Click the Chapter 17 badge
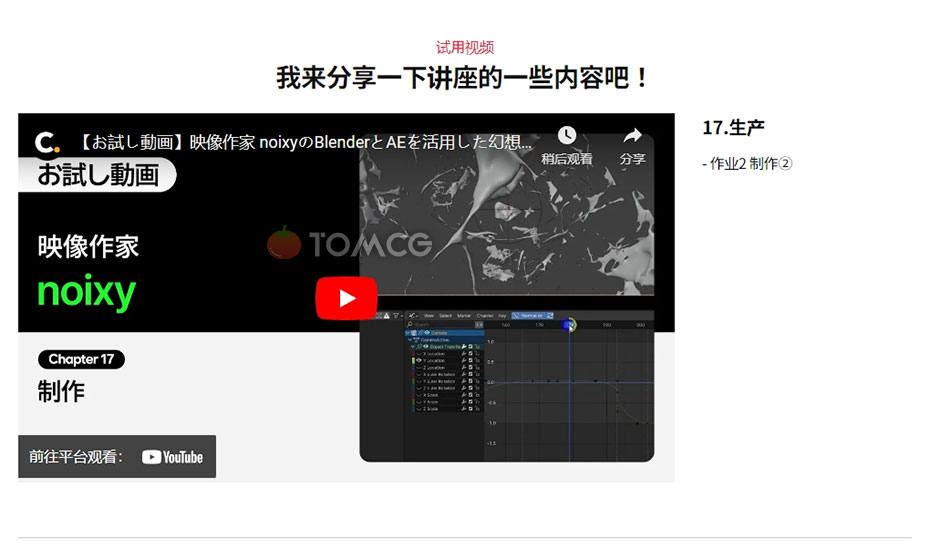Viewport: 930px width, 542px height. point(81,359)
